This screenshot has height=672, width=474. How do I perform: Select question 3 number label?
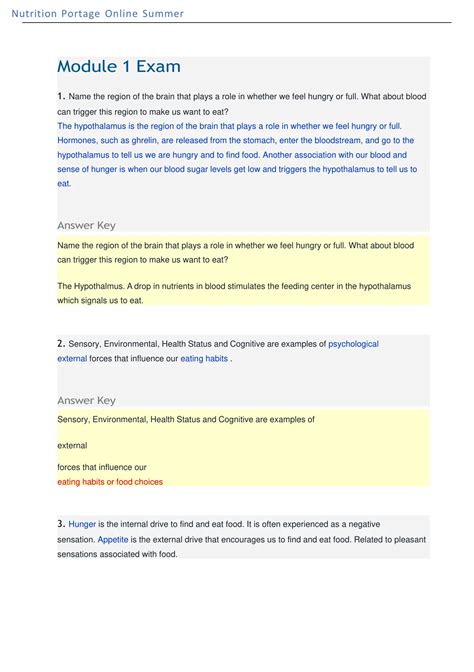pyautogui.click(x=61, y=524)
